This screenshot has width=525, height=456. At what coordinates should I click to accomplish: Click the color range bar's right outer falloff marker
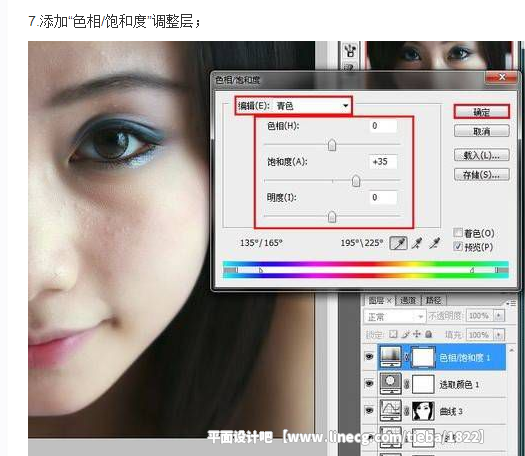click(x=497, y=270)
